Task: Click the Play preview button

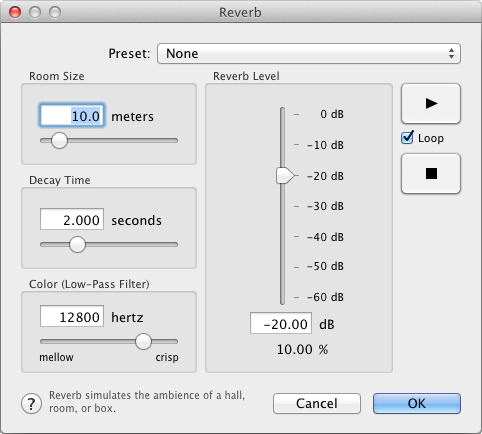Action: [x=431, y=104]
